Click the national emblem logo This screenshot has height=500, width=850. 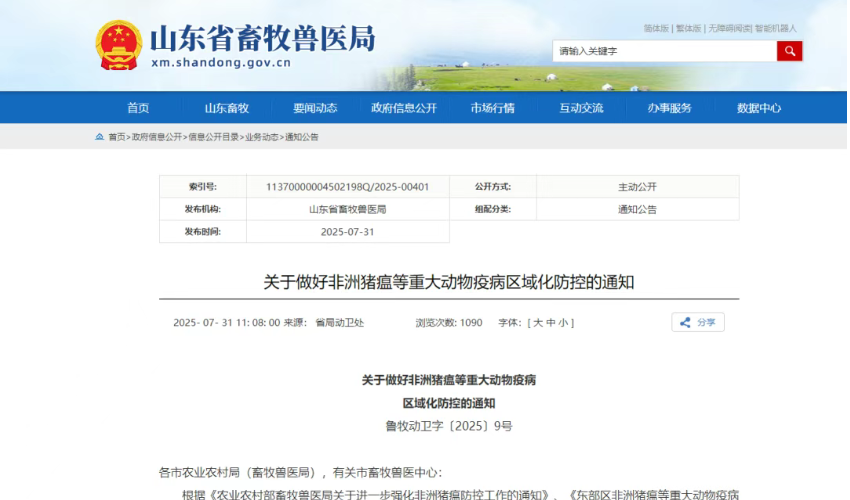(118, 46)
